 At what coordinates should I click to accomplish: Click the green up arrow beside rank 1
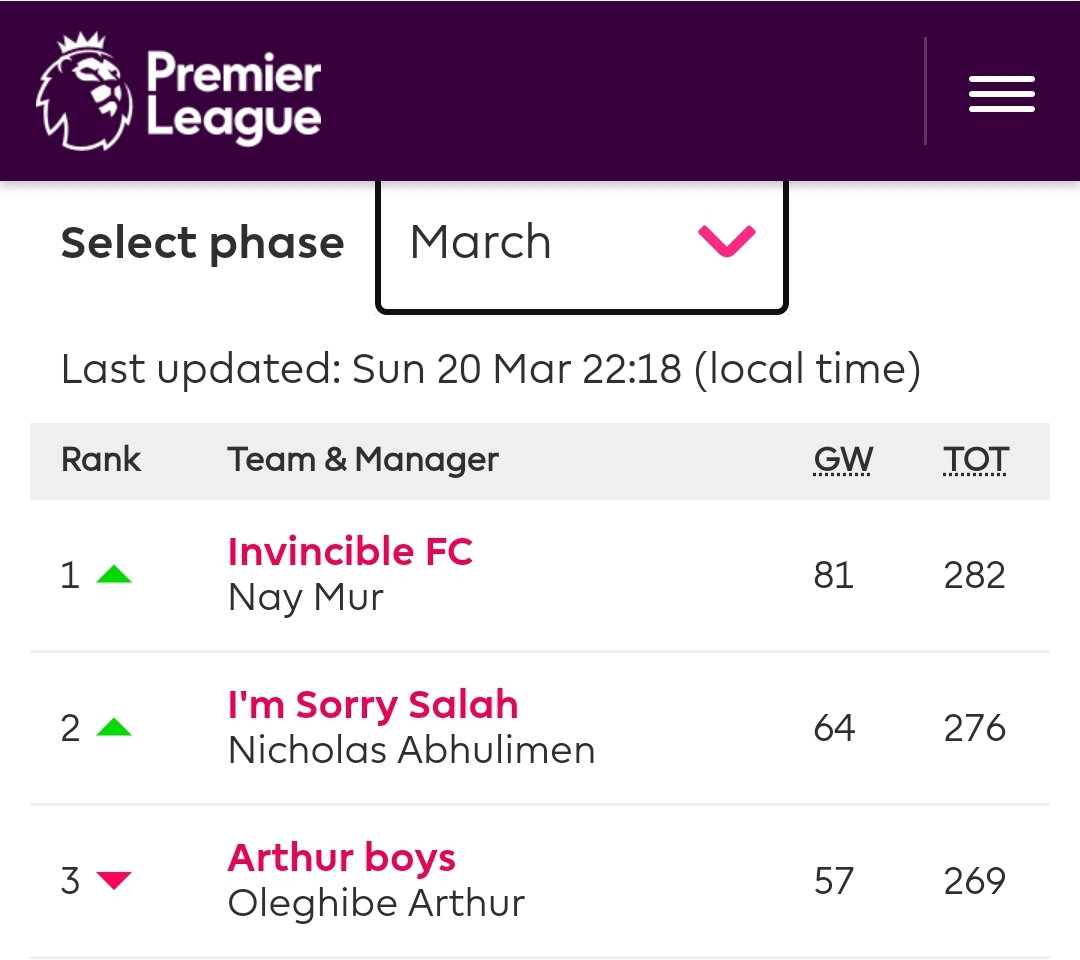(x=114, y=574)
